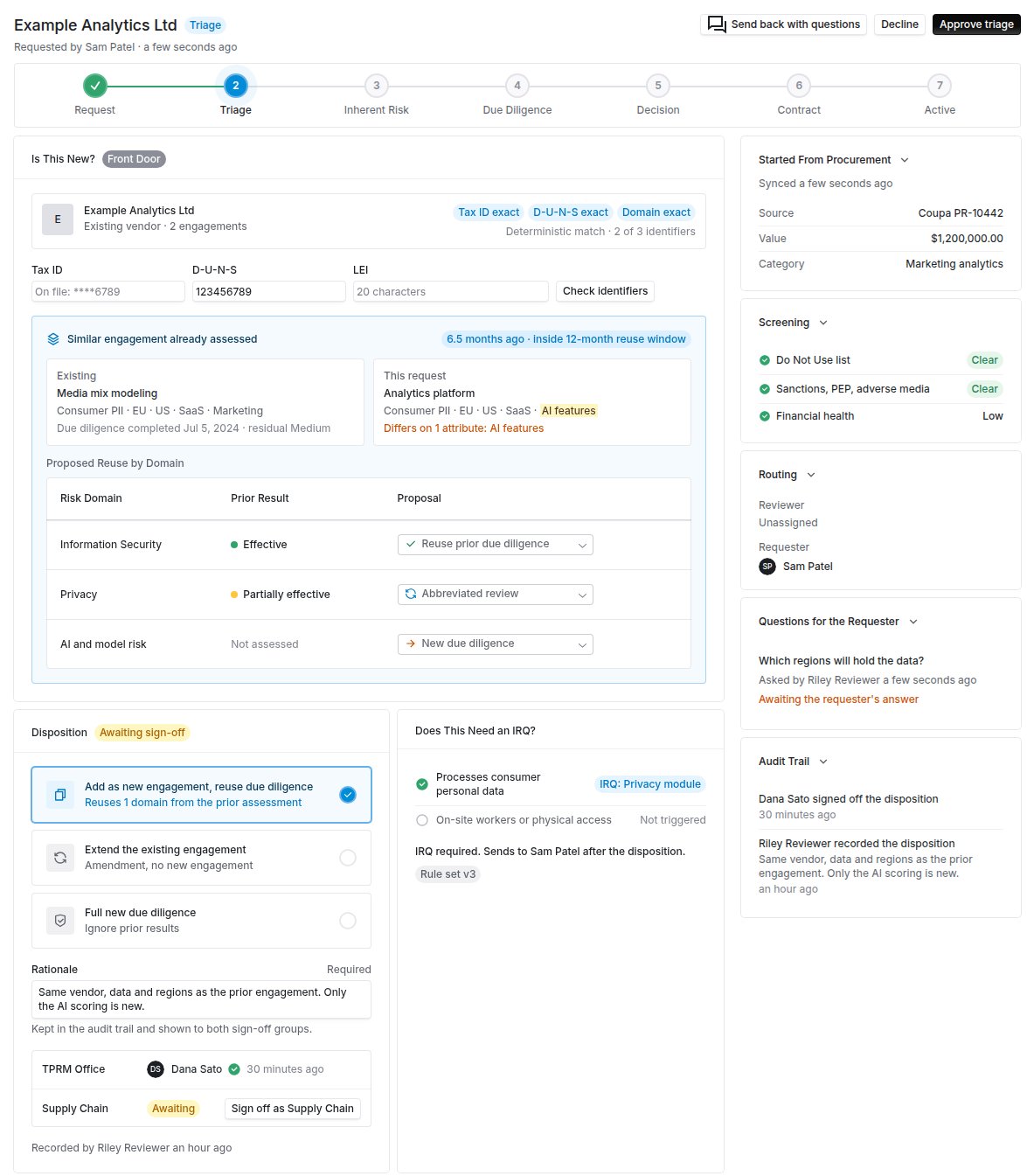Click the green check beside Do Not Use list
Image resolution: width=1027 pixels, height=1176 pixels.
tap(765, 360)
